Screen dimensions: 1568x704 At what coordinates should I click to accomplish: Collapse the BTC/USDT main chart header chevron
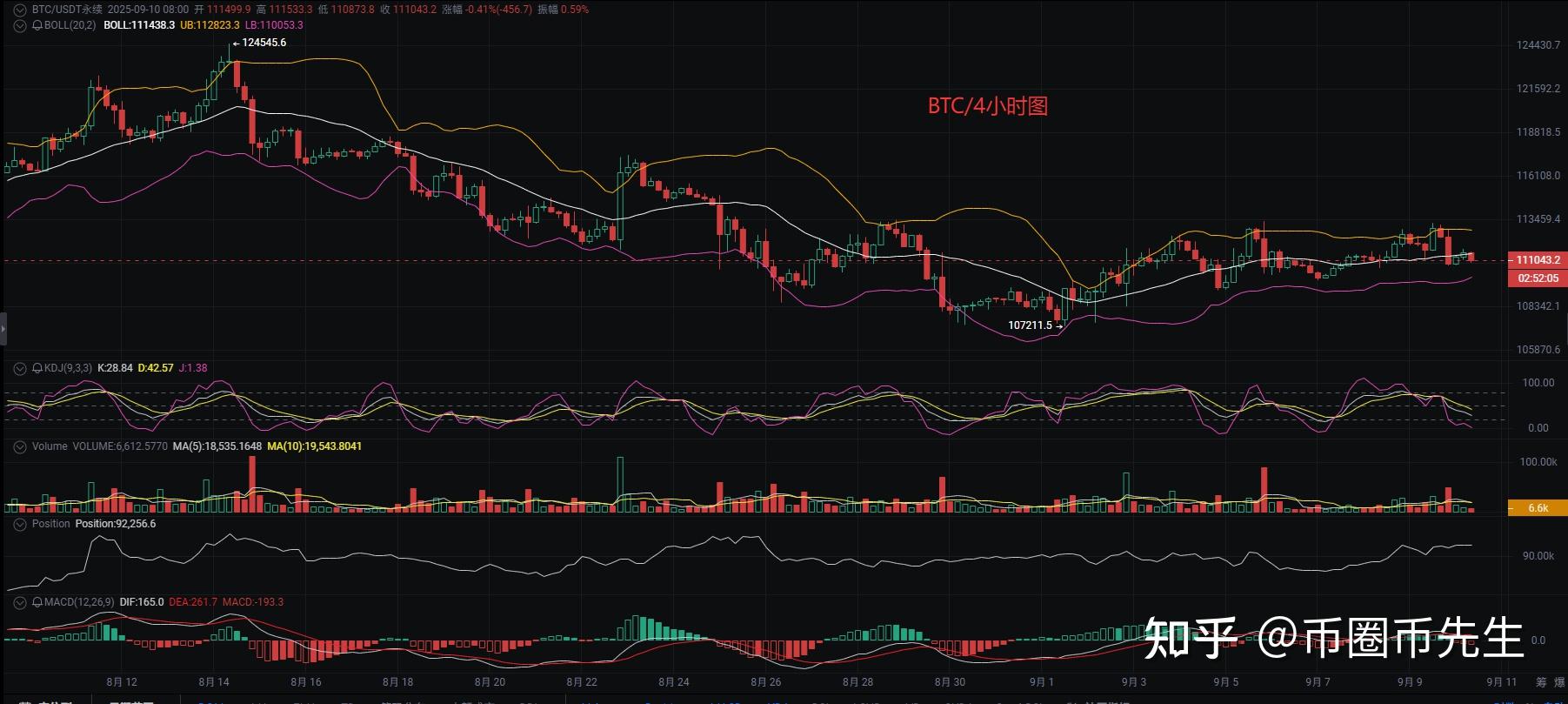pos(20,10)
